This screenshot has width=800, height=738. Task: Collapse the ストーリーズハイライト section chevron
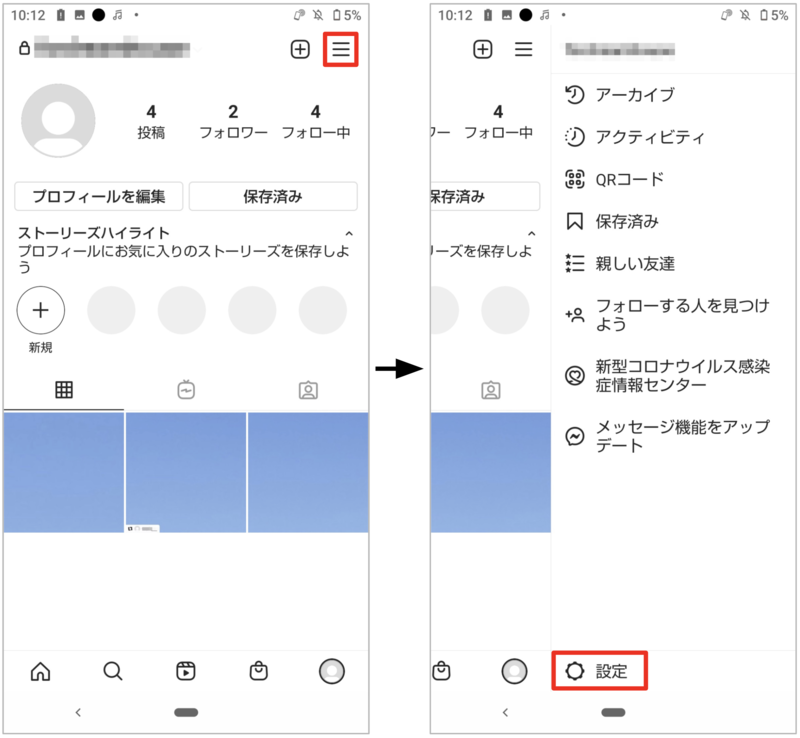click(350, 231)
